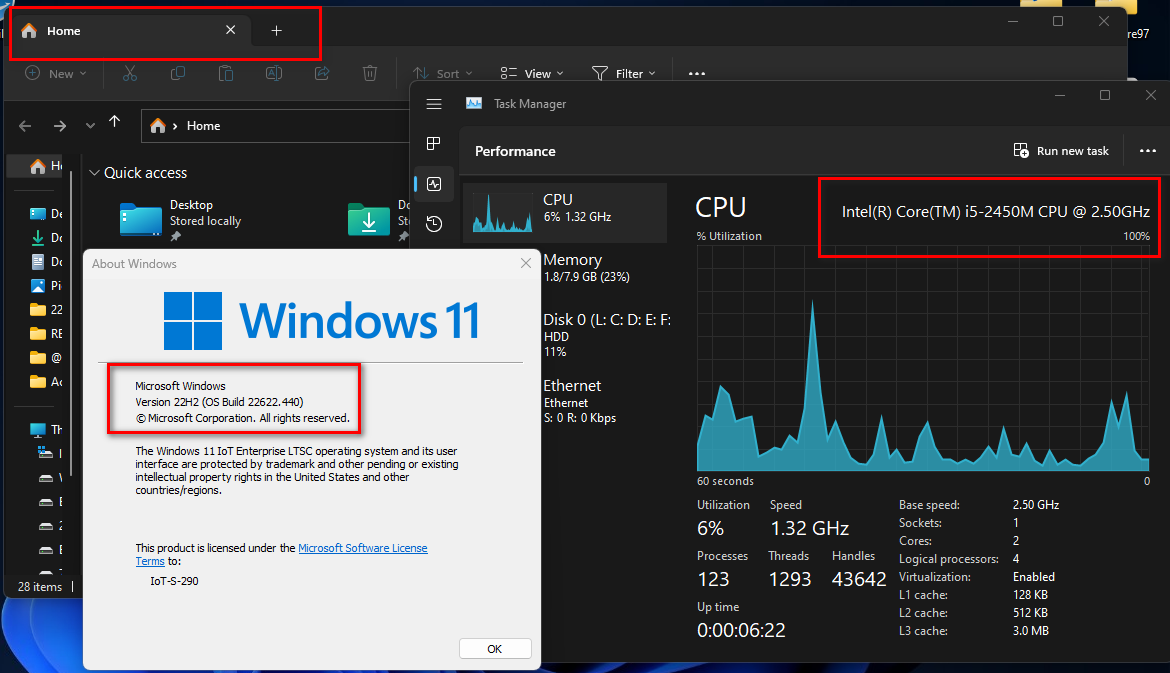Click the Cut icon in File Explorer toolbar
Viewport: 1170px width, 673px height.
tap(130, 73)
